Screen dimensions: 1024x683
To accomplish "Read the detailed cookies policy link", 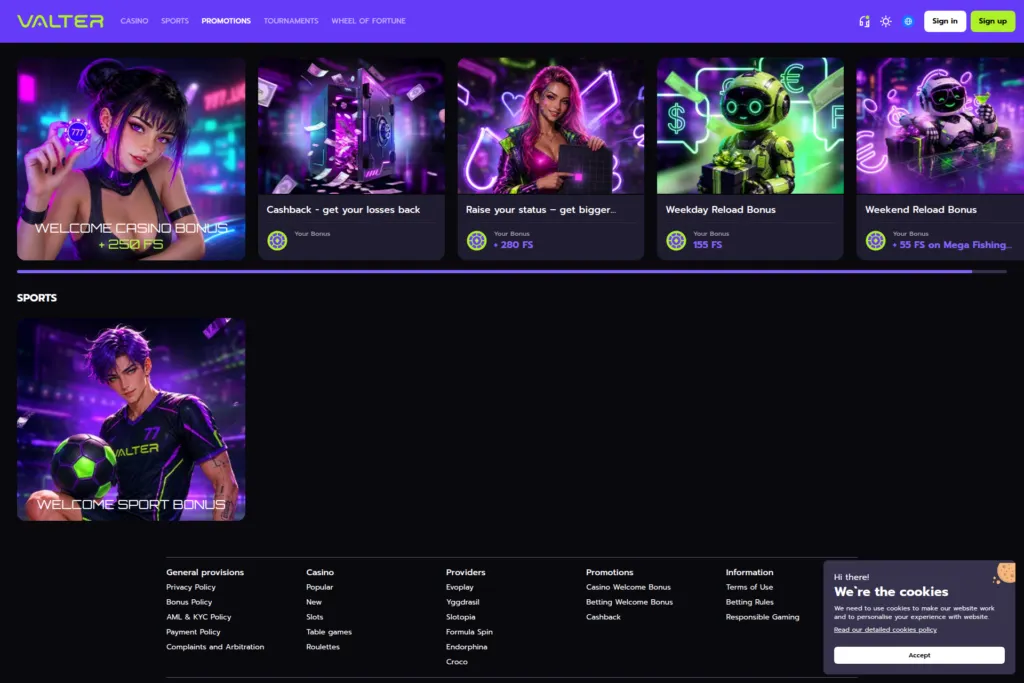I will tap(885, 629).
